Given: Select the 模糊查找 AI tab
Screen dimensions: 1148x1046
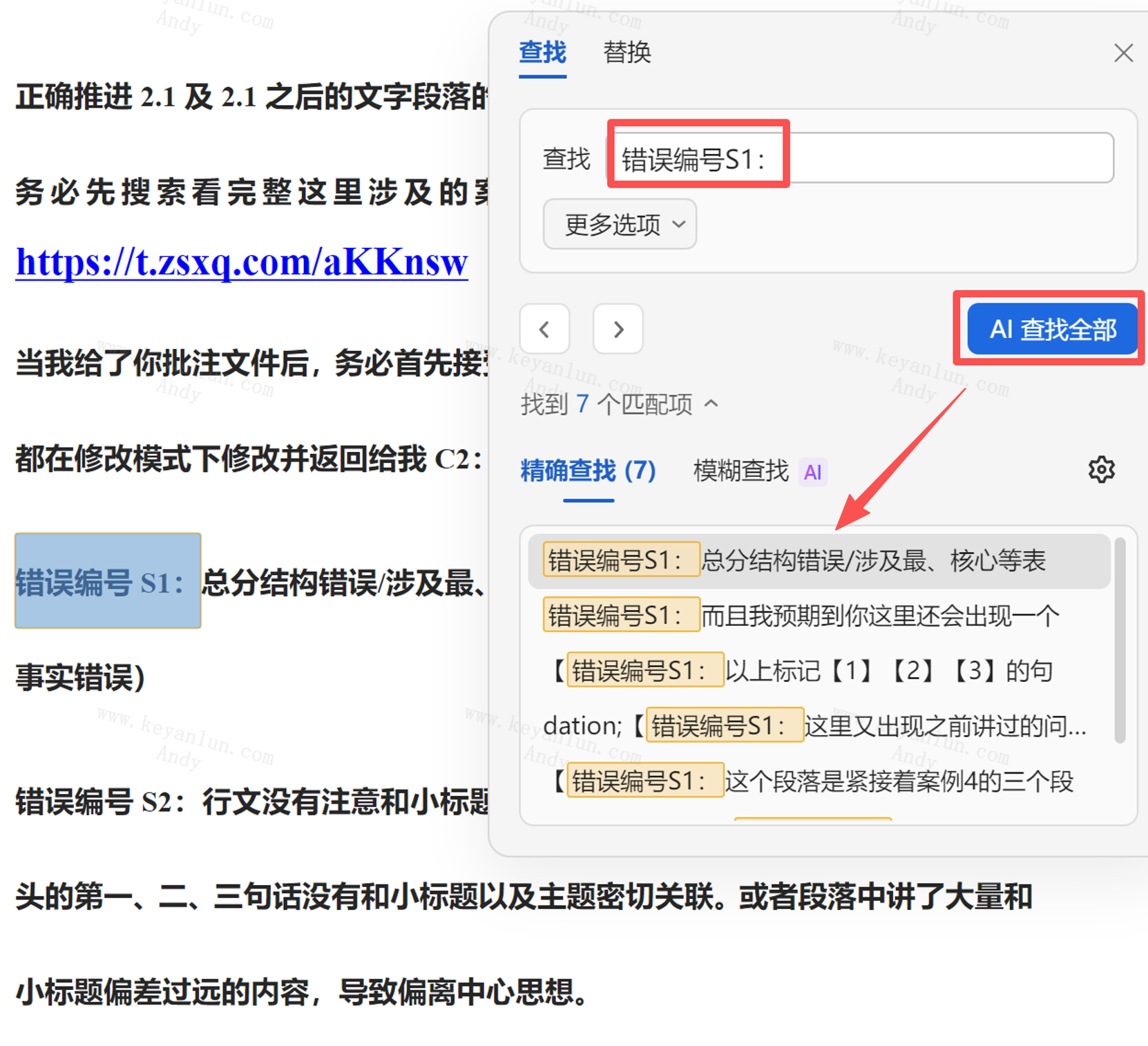Looking at the screenshot, I should pos(759,471).
